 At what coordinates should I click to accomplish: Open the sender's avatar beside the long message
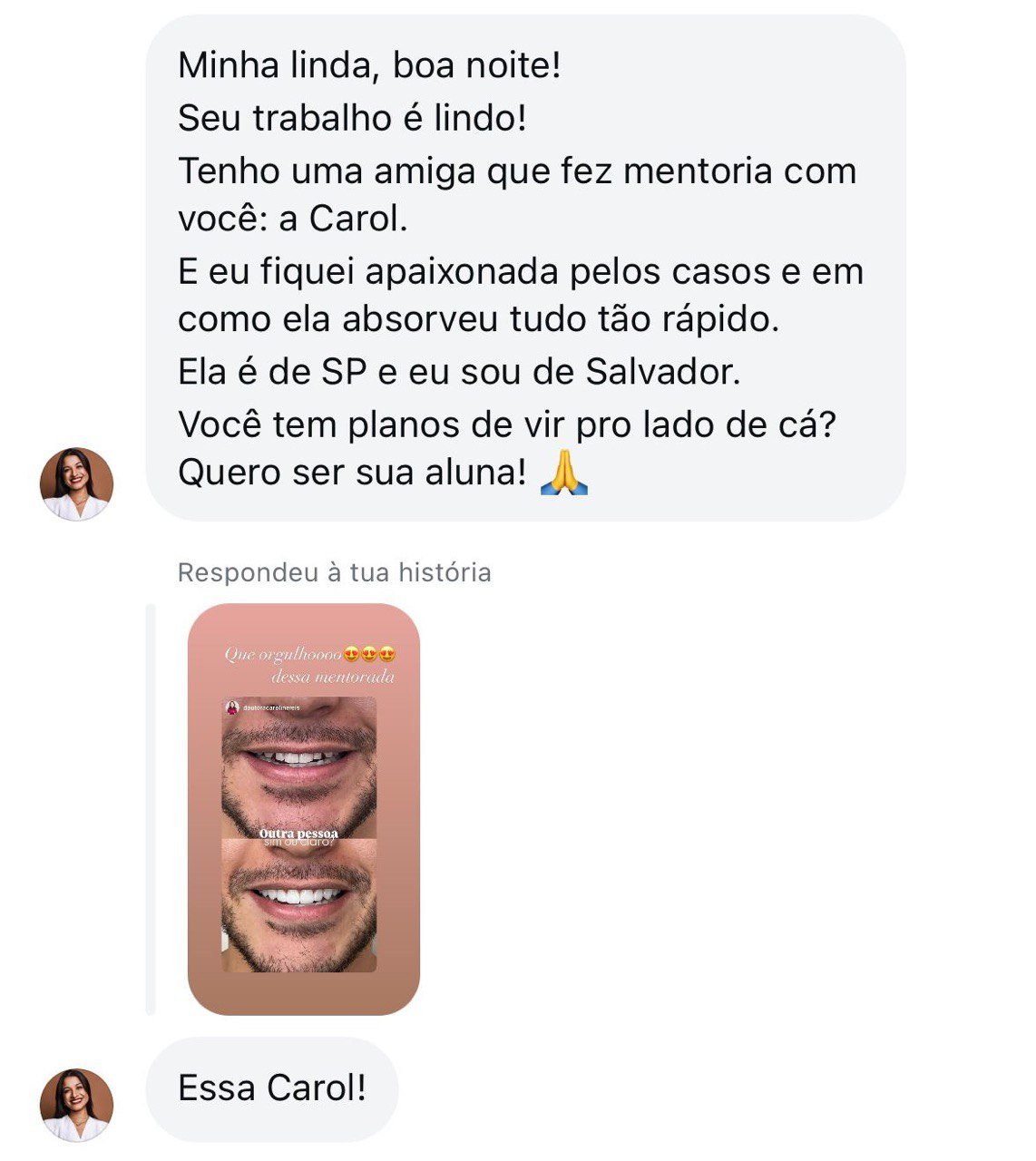coord(77,483)
